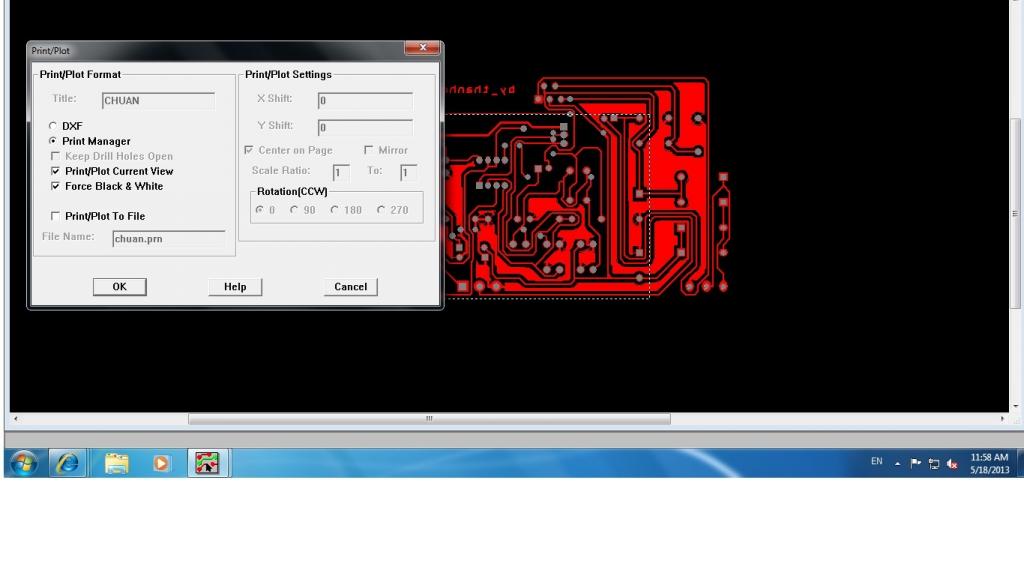1024x576 pixels.
Task: Select the DXF radio option
Action: coord(53,125)
